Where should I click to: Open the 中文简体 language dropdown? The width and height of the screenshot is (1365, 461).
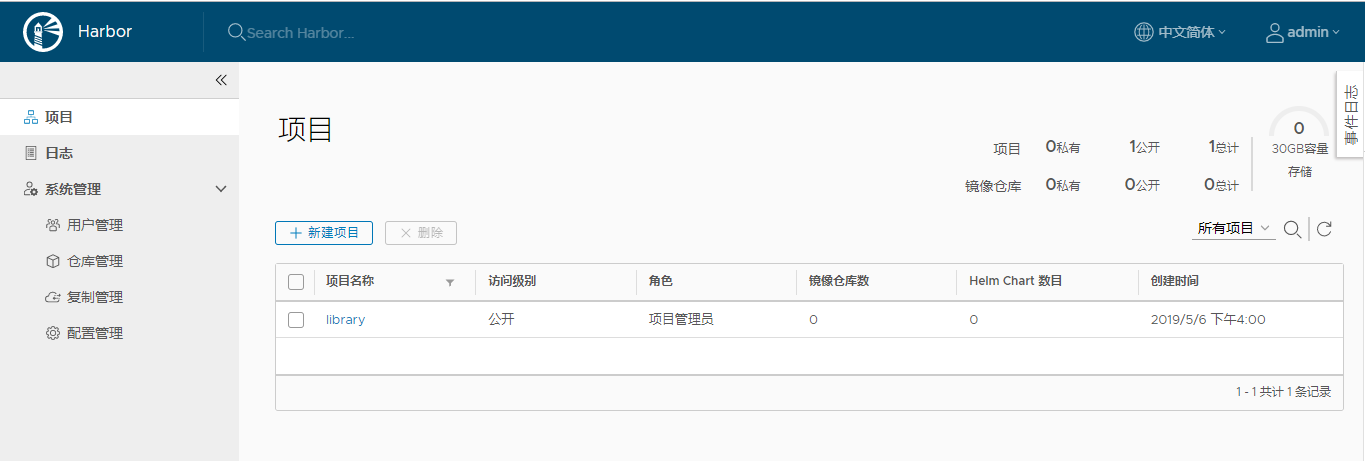[x=1192, y=32]
